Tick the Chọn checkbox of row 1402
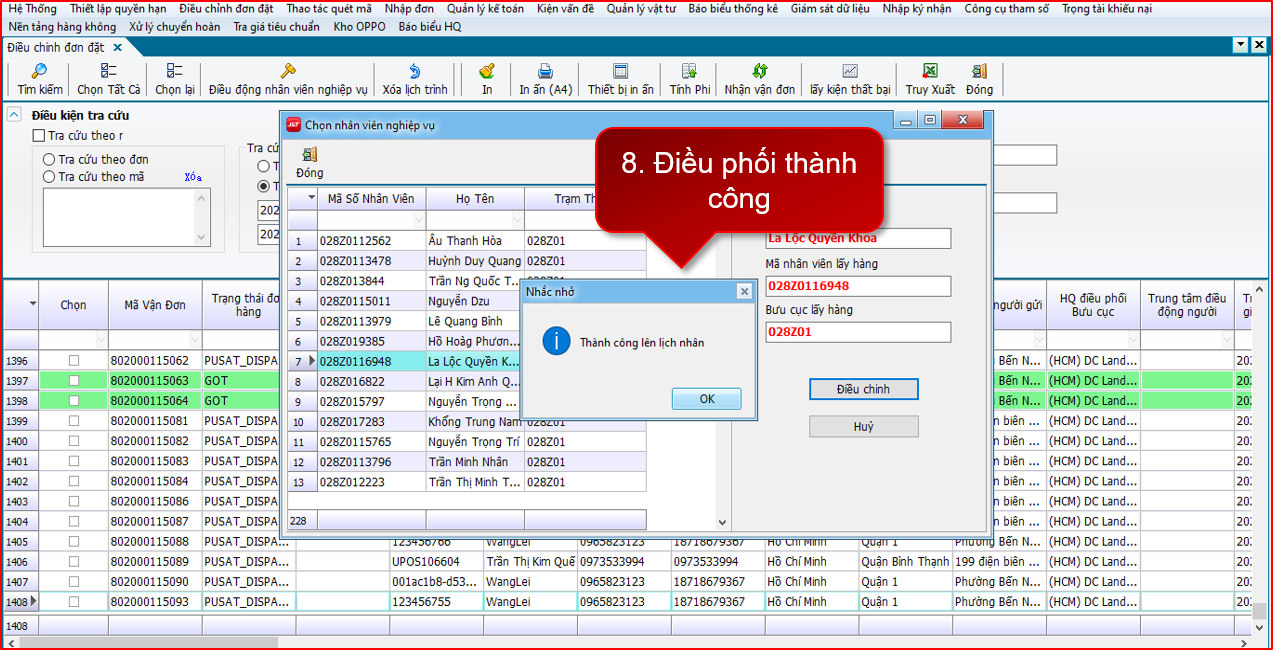 click(73, 481)
